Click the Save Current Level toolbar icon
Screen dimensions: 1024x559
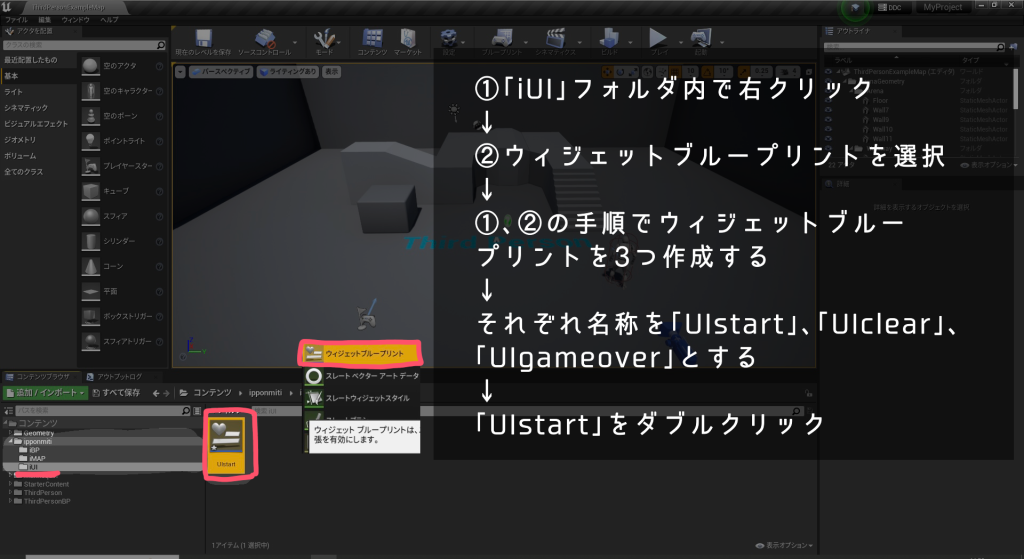[x=204, y=38]
